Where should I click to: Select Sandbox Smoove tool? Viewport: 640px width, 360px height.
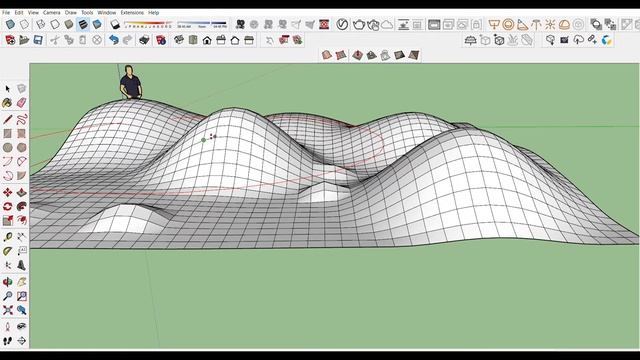point(357,55)
